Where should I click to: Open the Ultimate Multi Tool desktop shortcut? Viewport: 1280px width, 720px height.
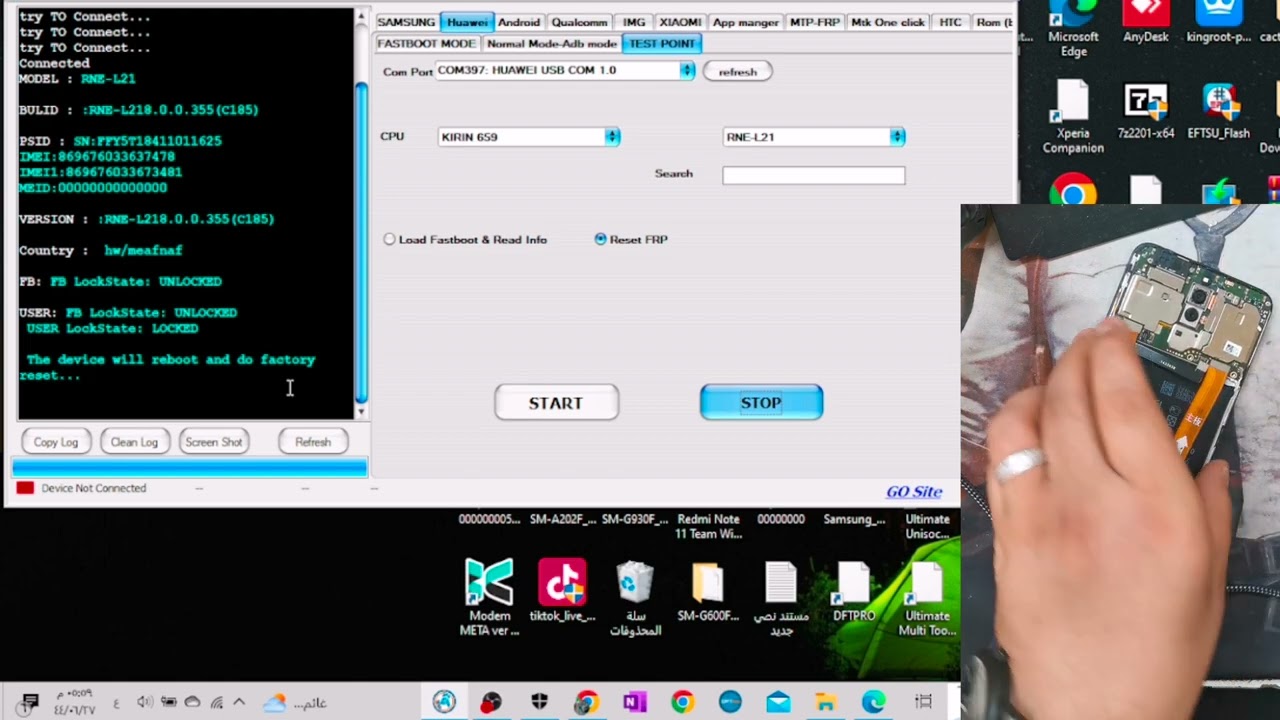click(x=927, y=597)
